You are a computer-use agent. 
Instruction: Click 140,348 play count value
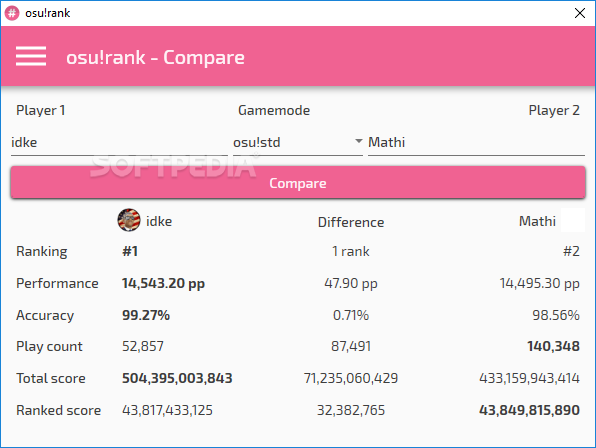(553, 347)
